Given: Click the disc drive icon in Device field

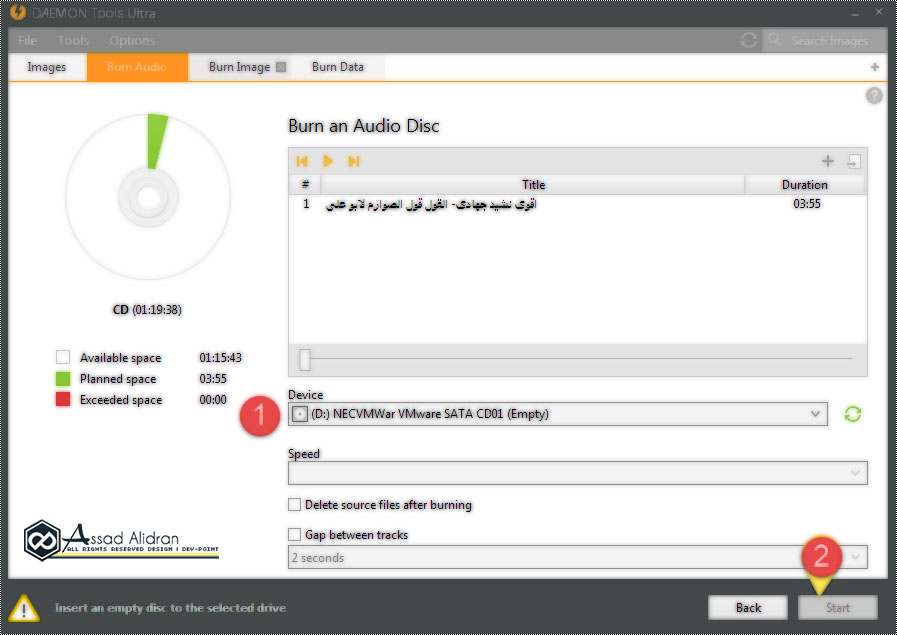Looking at the screenshot, I should point(300,414).
